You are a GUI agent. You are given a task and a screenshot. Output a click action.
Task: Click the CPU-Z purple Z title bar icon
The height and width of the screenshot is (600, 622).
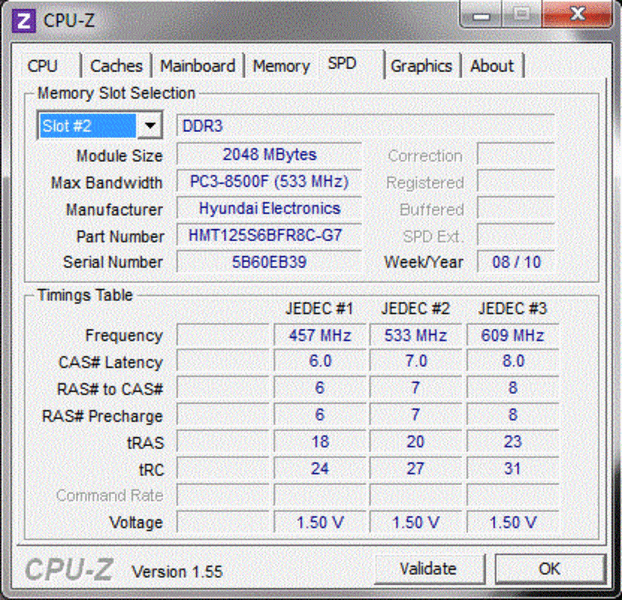(x=23, y=20)
